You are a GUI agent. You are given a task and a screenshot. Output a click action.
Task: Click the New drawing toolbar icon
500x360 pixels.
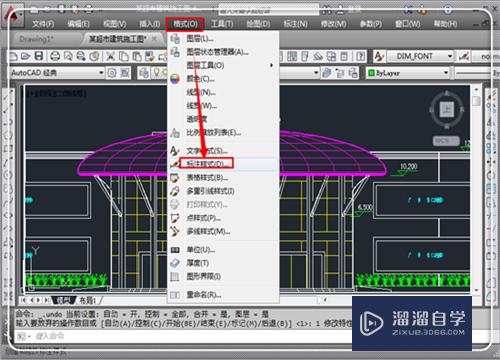13,56
